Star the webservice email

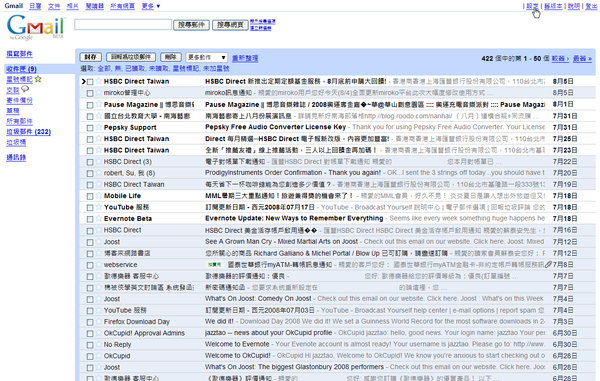[98, 264]
